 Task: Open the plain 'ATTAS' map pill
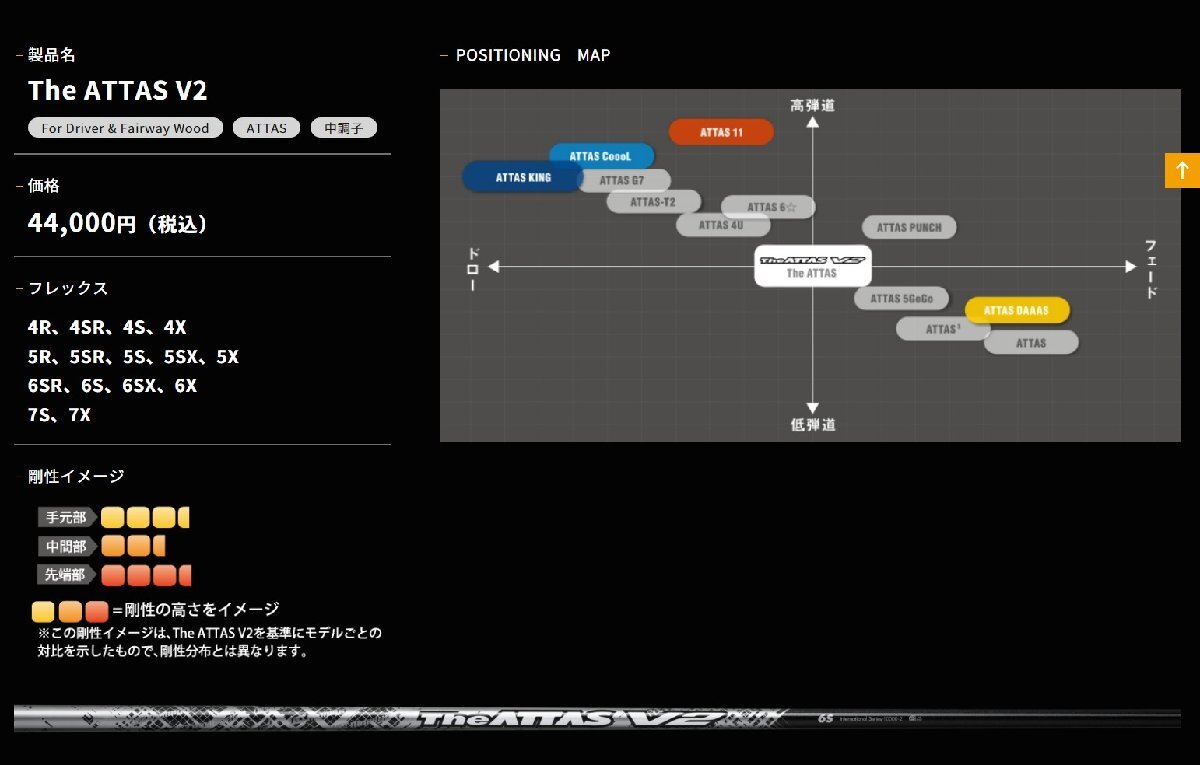(1031, 343)
